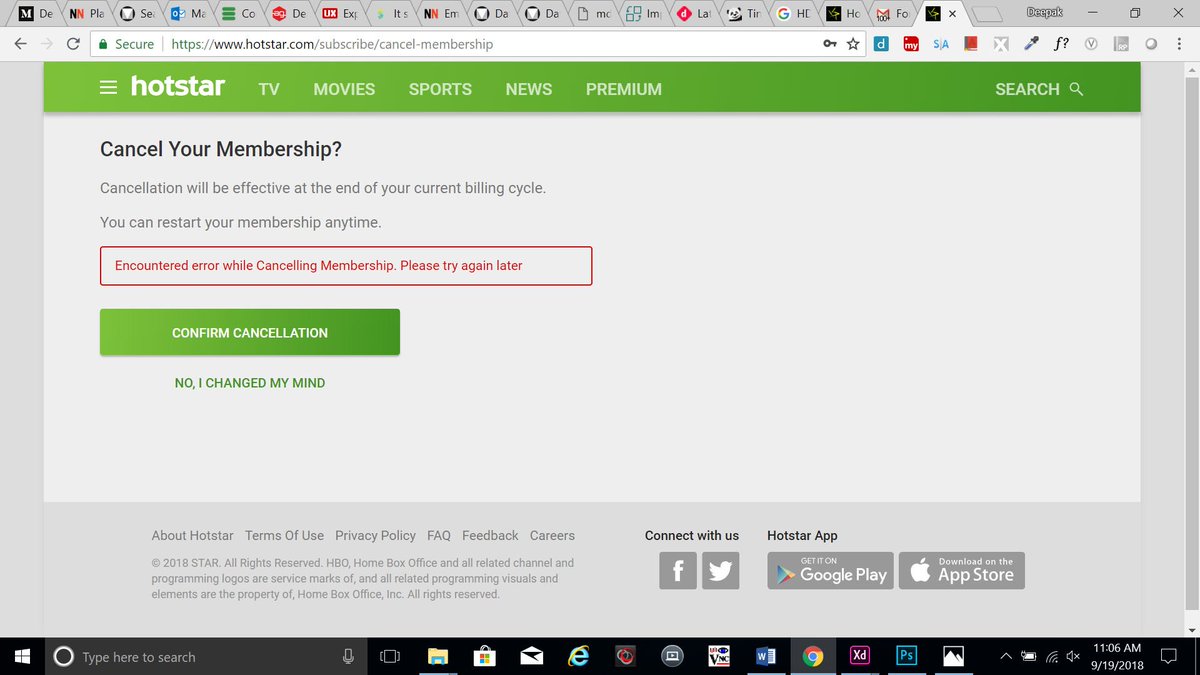This screenshot has width=1200, height=675.
Task: Click Search in Hotstar header
Action: point(1039,89)
